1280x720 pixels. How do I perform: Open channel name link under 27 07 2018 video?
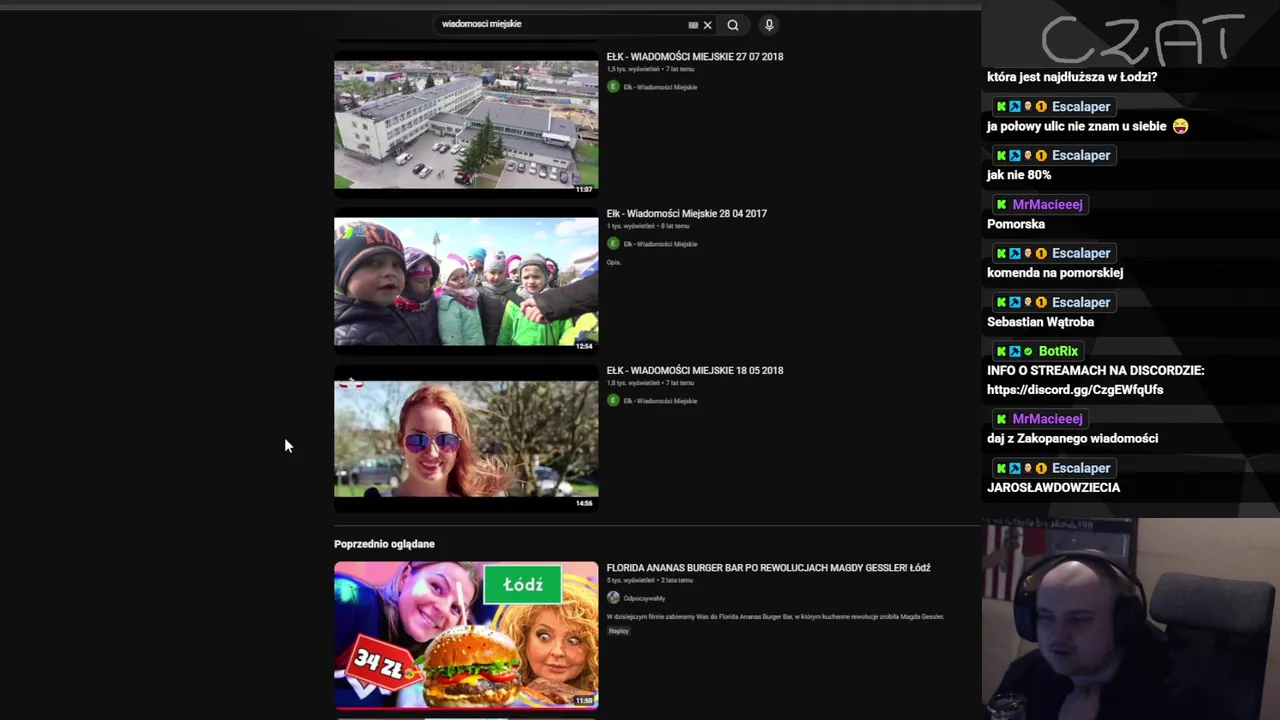pyautogui.click(x=660, y=87)
